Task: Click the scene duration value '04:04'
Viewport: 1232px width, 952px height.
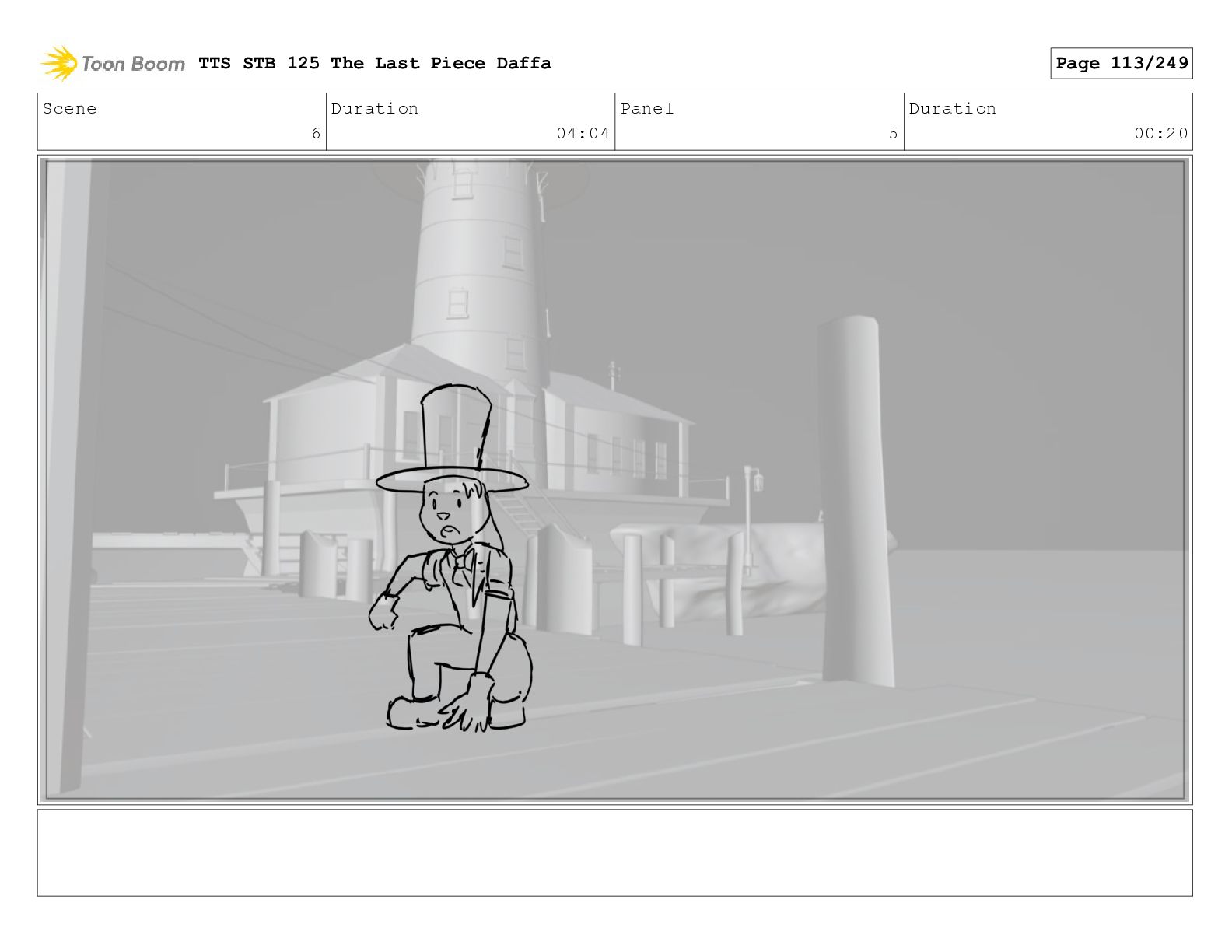Action: (583, 134)
